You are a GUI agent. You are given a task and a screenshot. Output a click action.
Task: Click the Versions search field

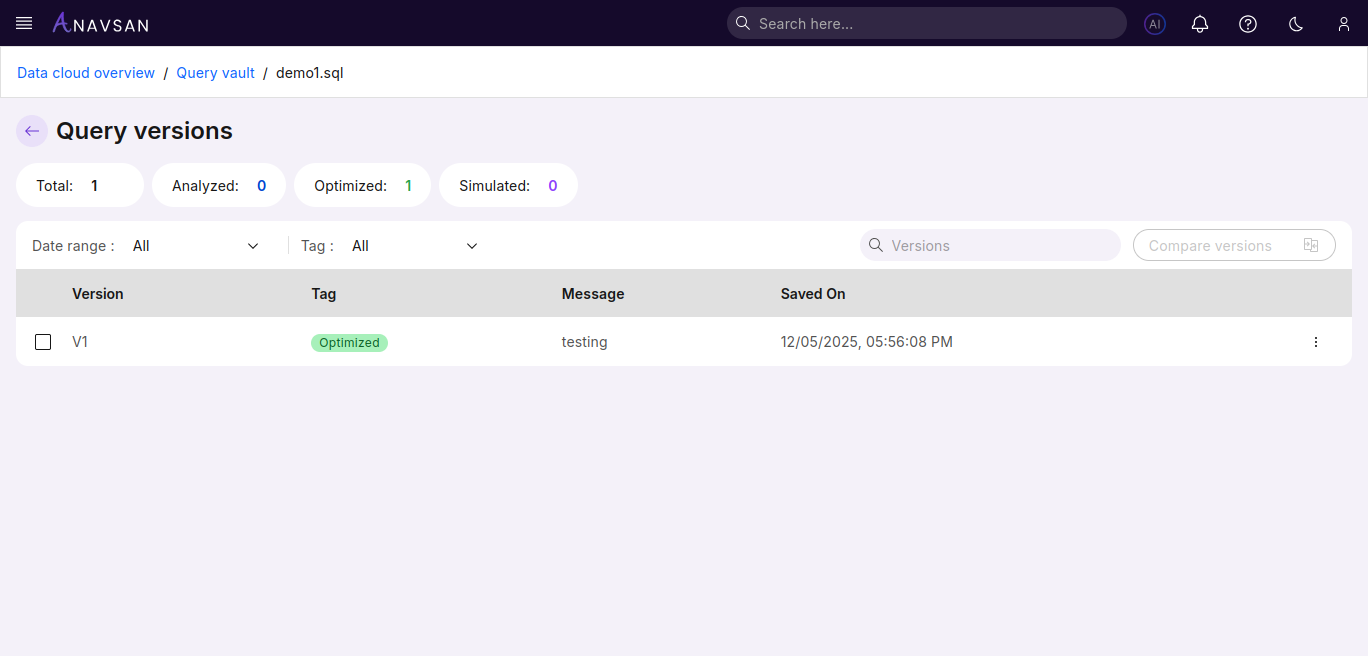pyautogui.click(x=990, y=245)
